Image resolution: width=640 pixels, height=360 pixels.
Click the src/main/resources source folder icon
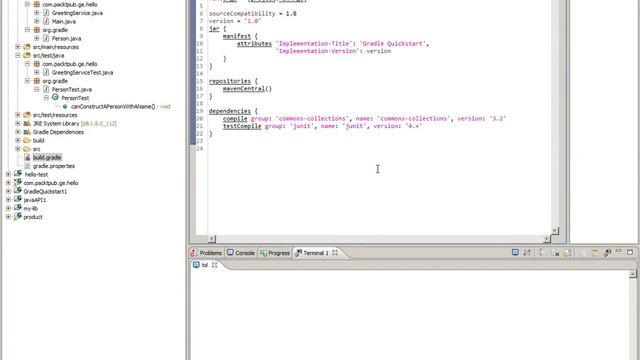[x=27, y=47]
